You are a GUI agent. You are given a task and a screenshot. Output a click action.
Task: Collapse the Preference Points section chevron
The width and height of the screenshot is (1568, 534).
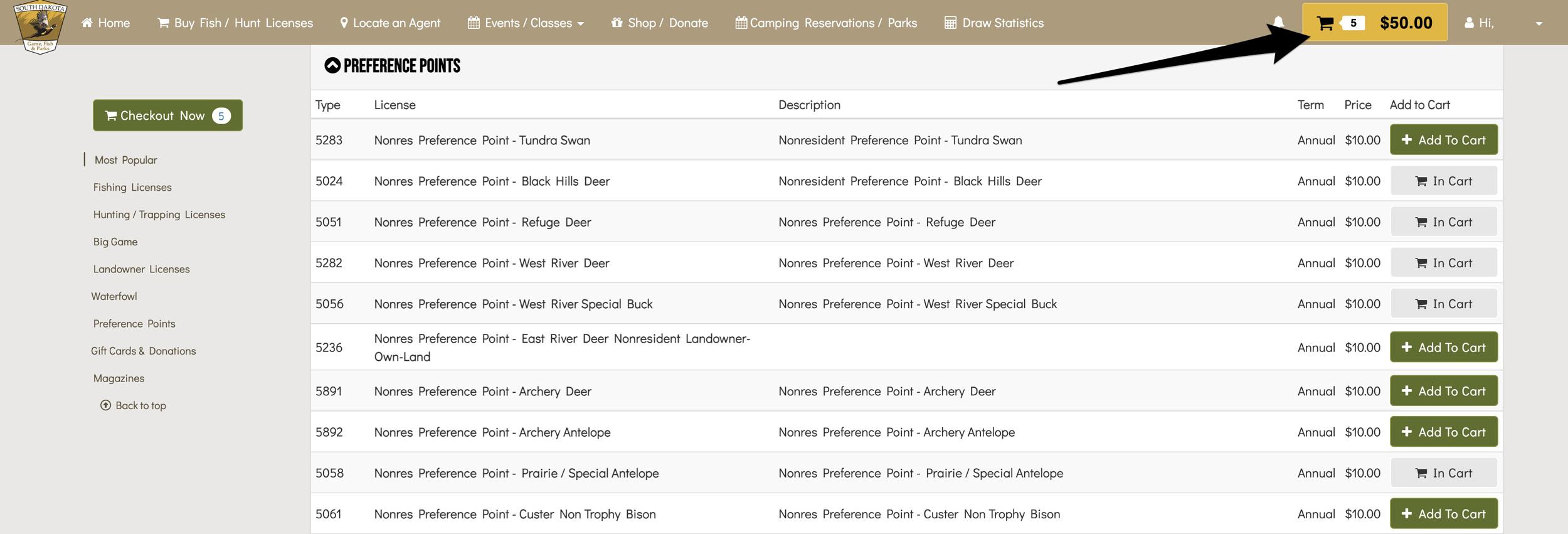[x=332, y=65]
